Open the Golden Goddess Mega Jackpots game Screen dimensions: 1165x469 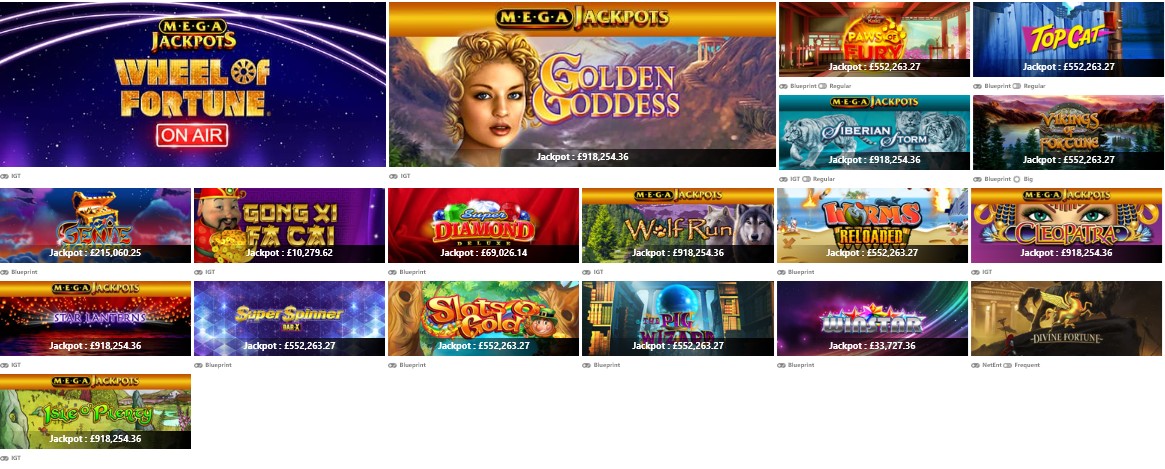582,84
